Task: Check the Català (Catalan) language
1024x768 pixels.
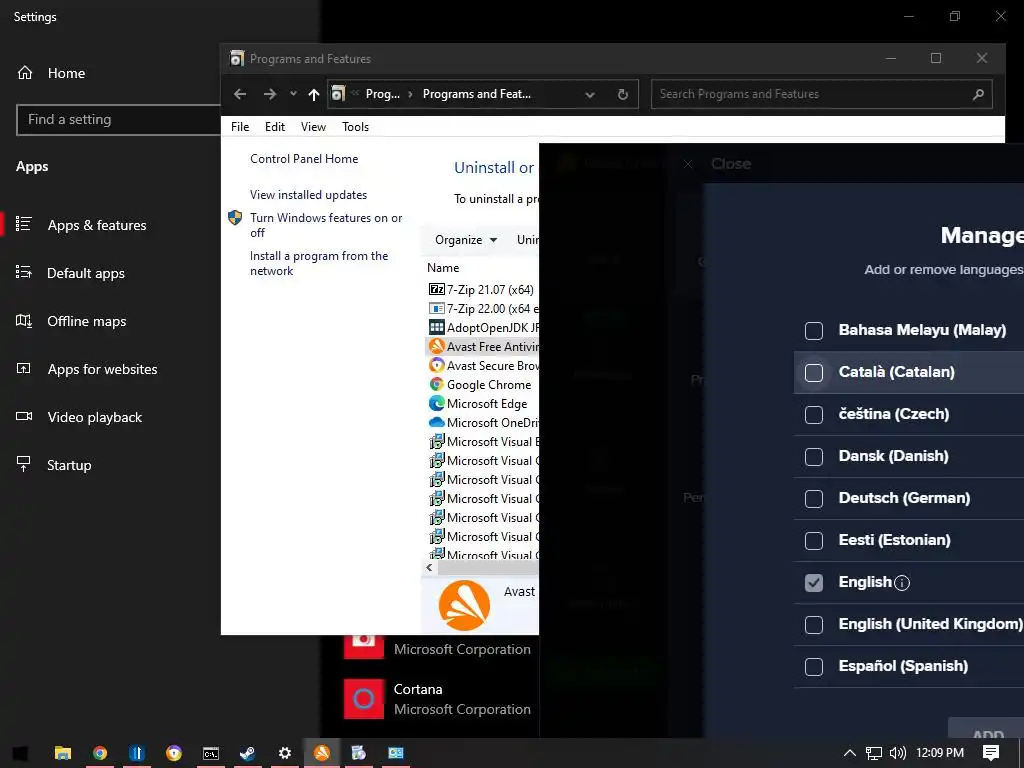Action: point(814,372)
